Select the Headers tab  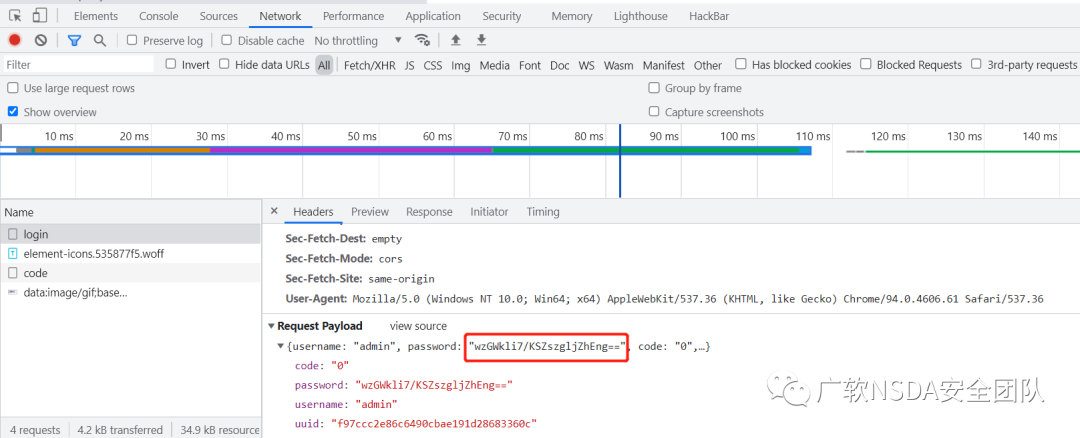click(313, 211)
